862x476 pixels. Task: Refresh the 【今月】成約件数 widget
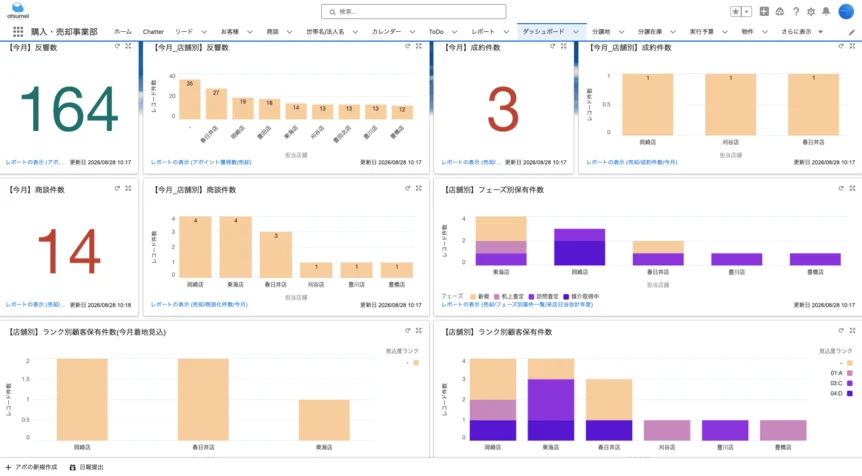coord(552,47)
